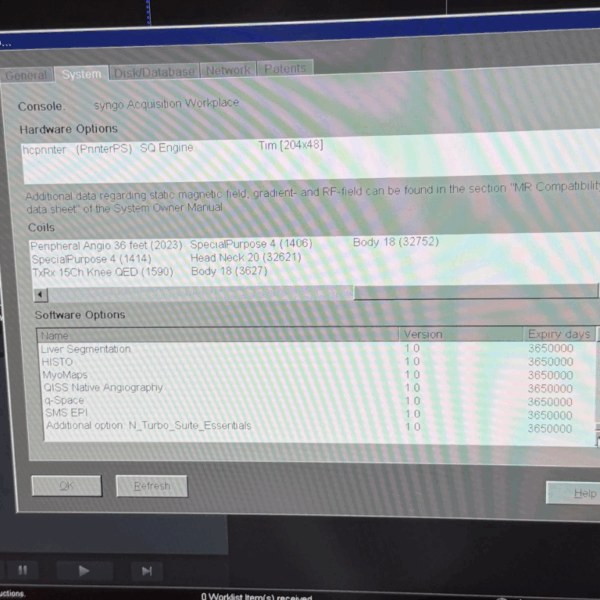The width and height of the screenshot is (600, 600).
Task: Click Body 18 (3627) coil entry
Action: pos(229,271)
